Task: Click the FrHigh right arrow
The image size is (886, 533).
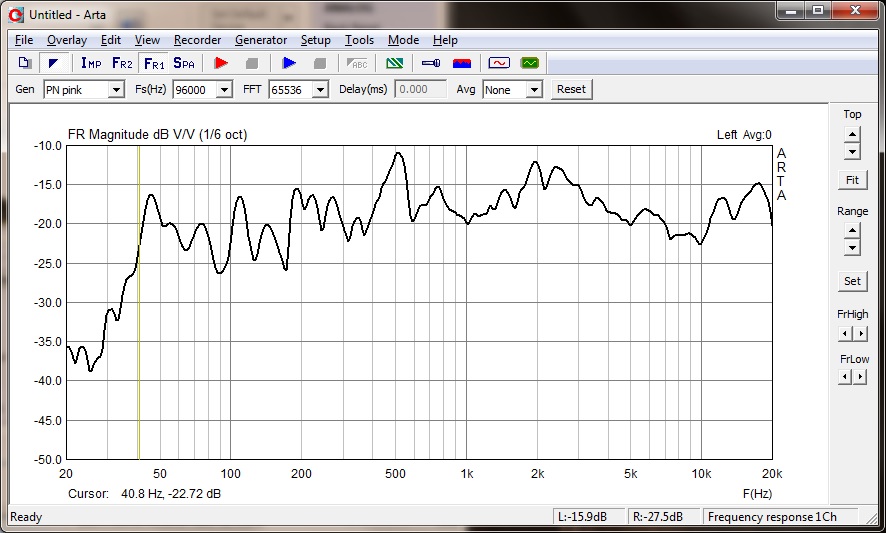Action: 860,333
